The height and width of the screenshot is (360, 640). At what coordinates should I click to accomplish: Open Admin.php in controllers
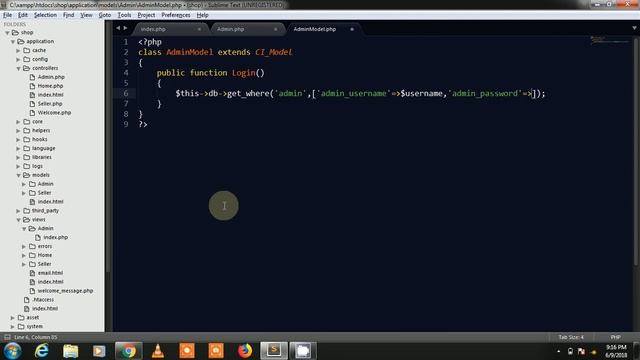pos(51,77)
